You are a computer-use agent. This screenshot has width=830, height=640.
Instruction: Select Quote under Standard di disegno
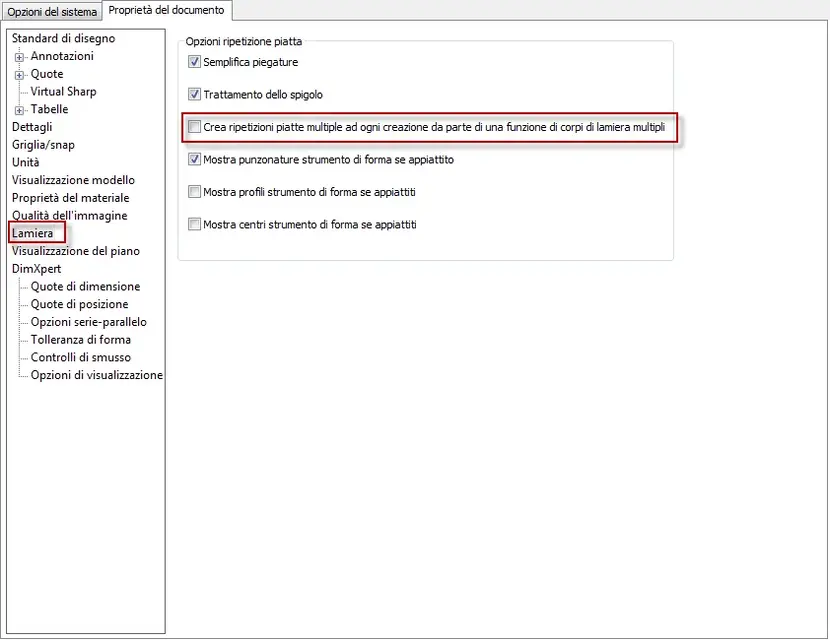pos(47,74)
